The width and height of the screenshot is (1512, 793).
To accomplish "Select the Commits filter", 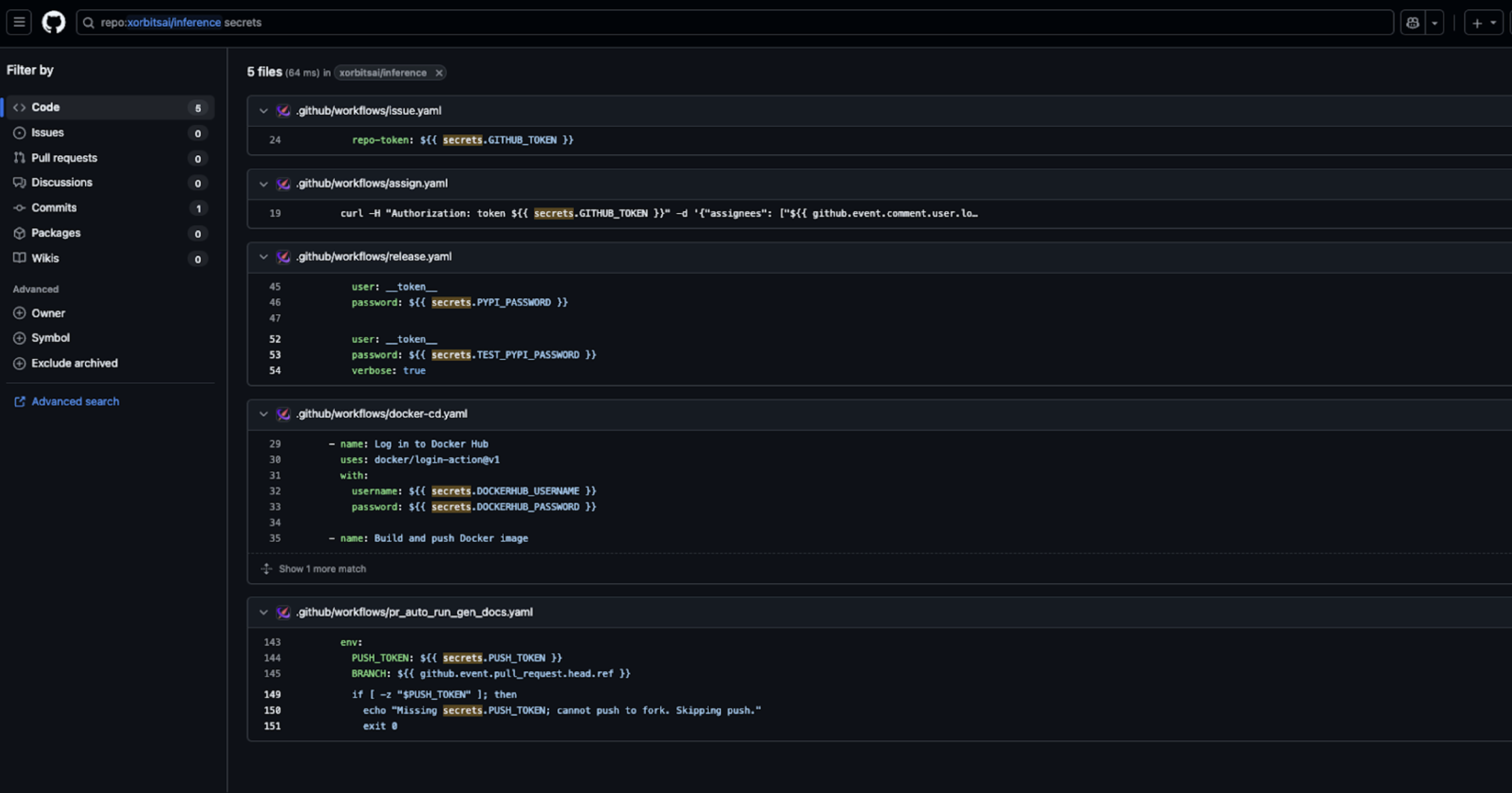I will click(x=54, y=208).
